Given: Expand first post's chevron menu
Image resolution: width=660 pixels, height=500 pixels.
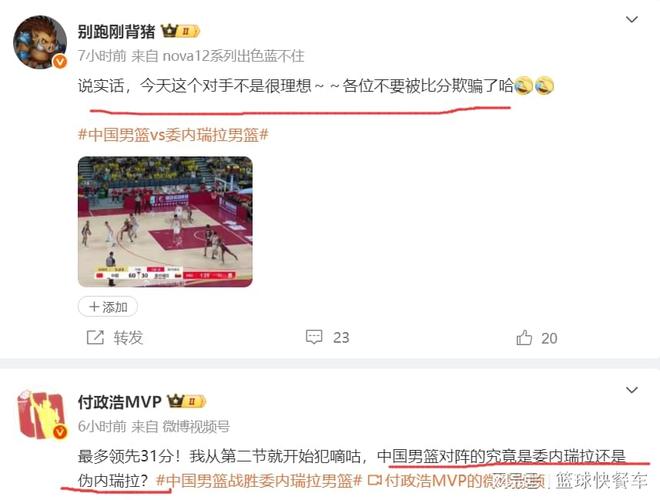Looking at the screenshot, I should (x=632, y=19).
